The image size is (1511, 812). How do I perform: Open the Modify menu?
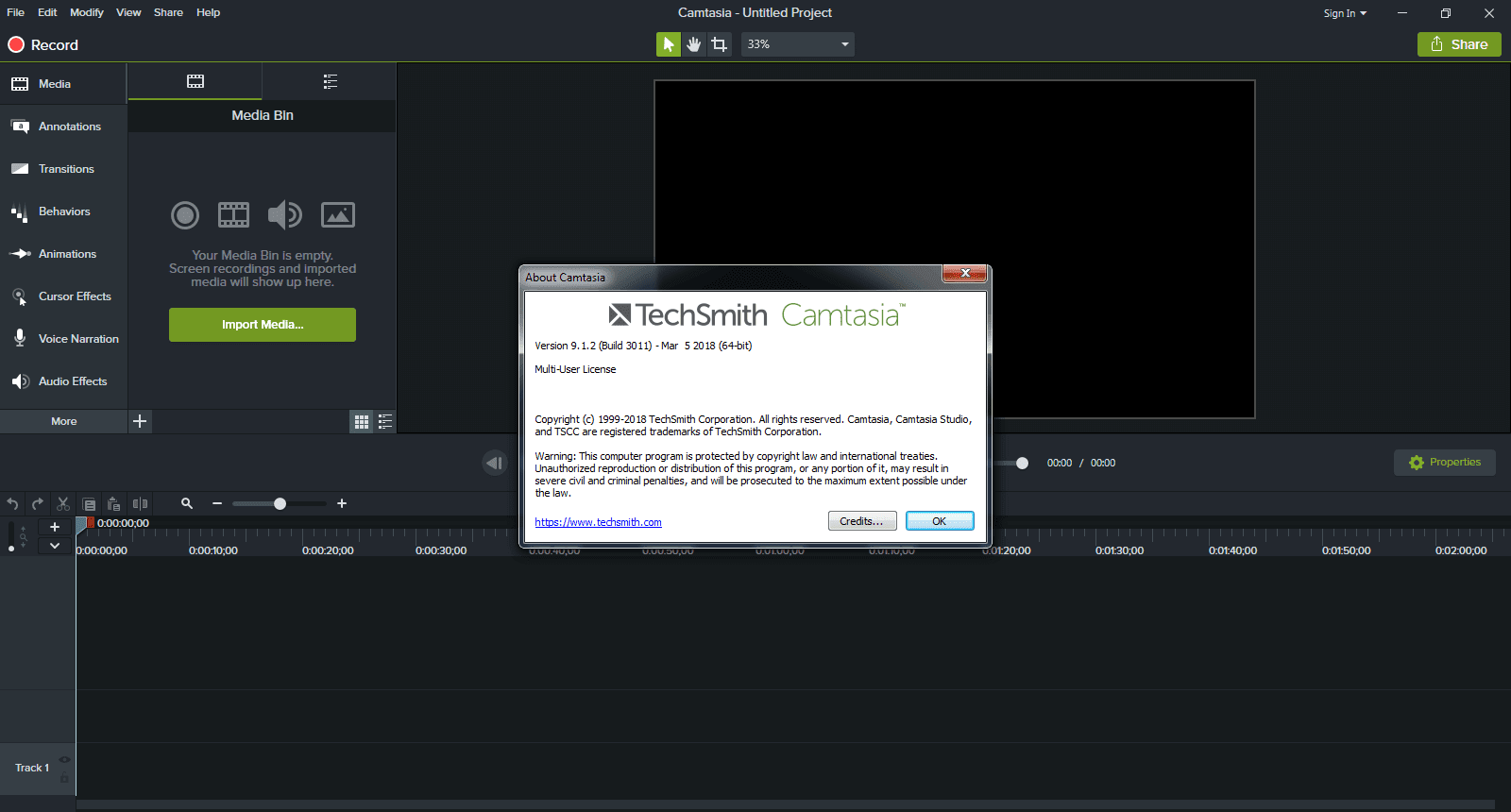click(x=87, y=12)
